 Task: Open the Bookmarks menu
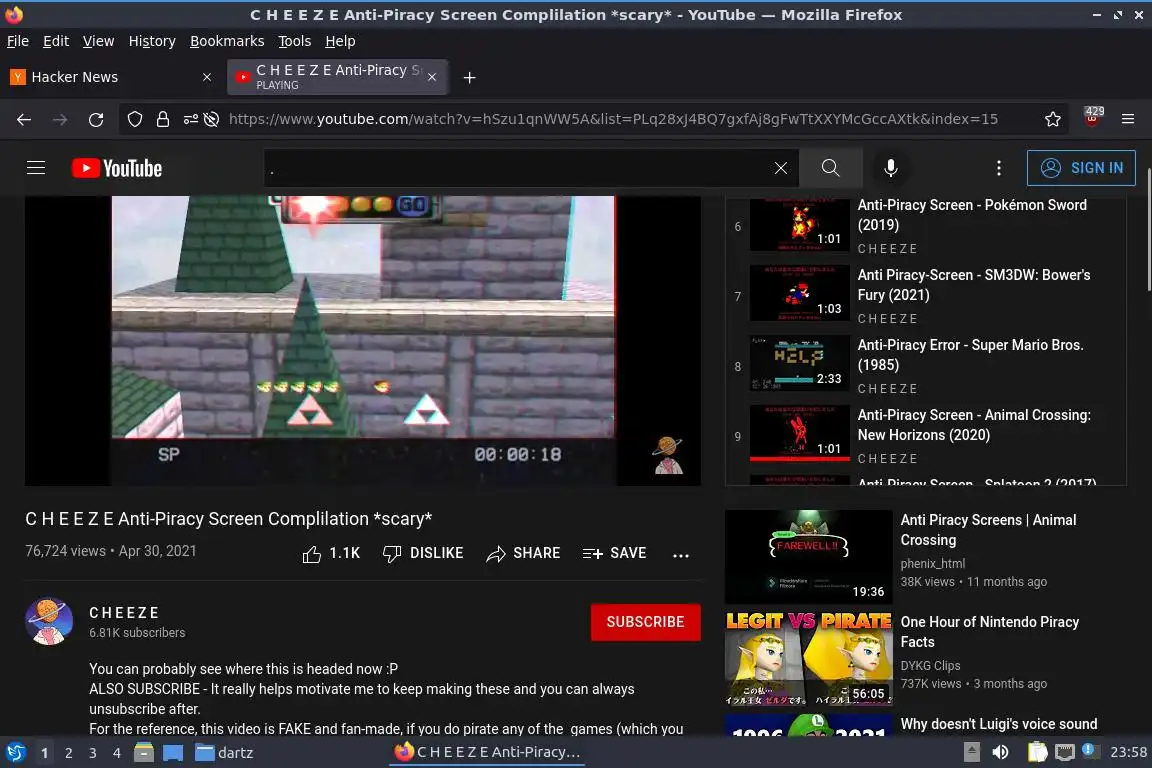(227, 41)
